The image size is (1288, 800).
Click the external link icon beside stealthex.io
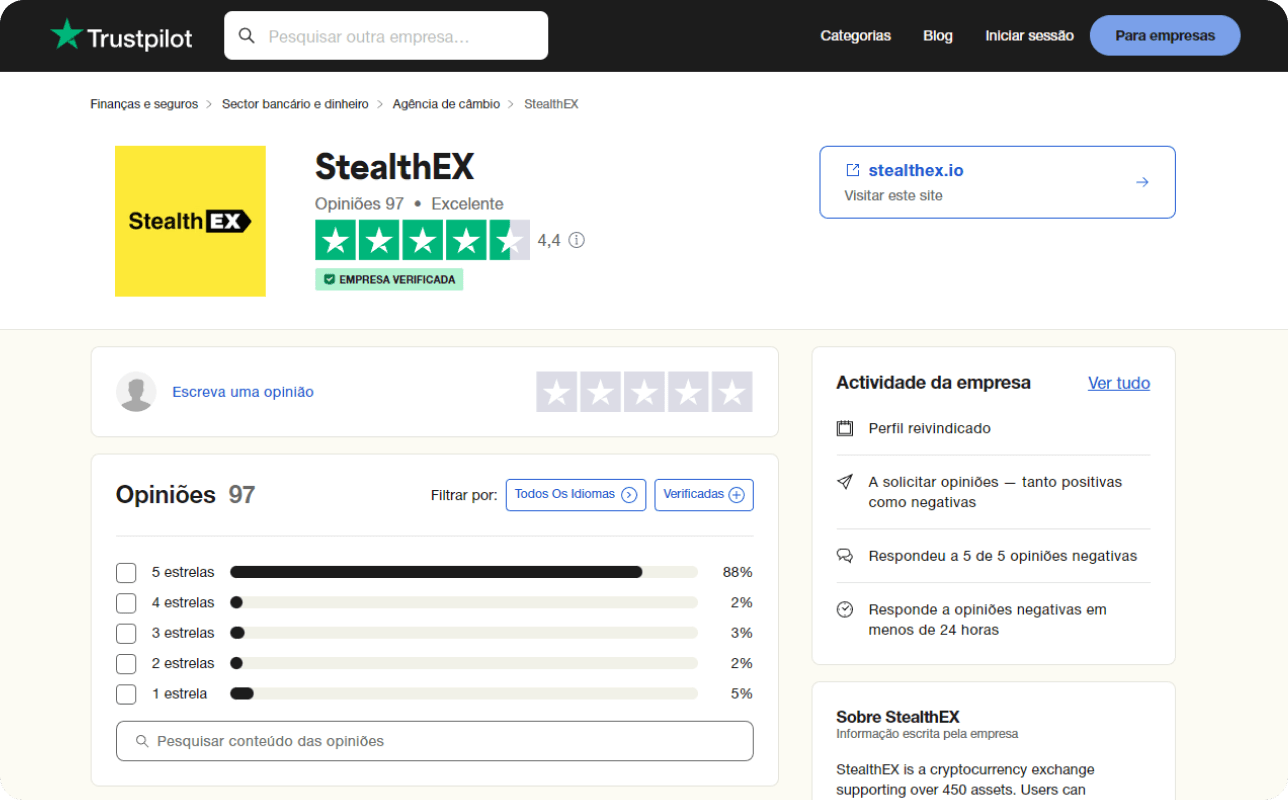click(x=853, y=170)
